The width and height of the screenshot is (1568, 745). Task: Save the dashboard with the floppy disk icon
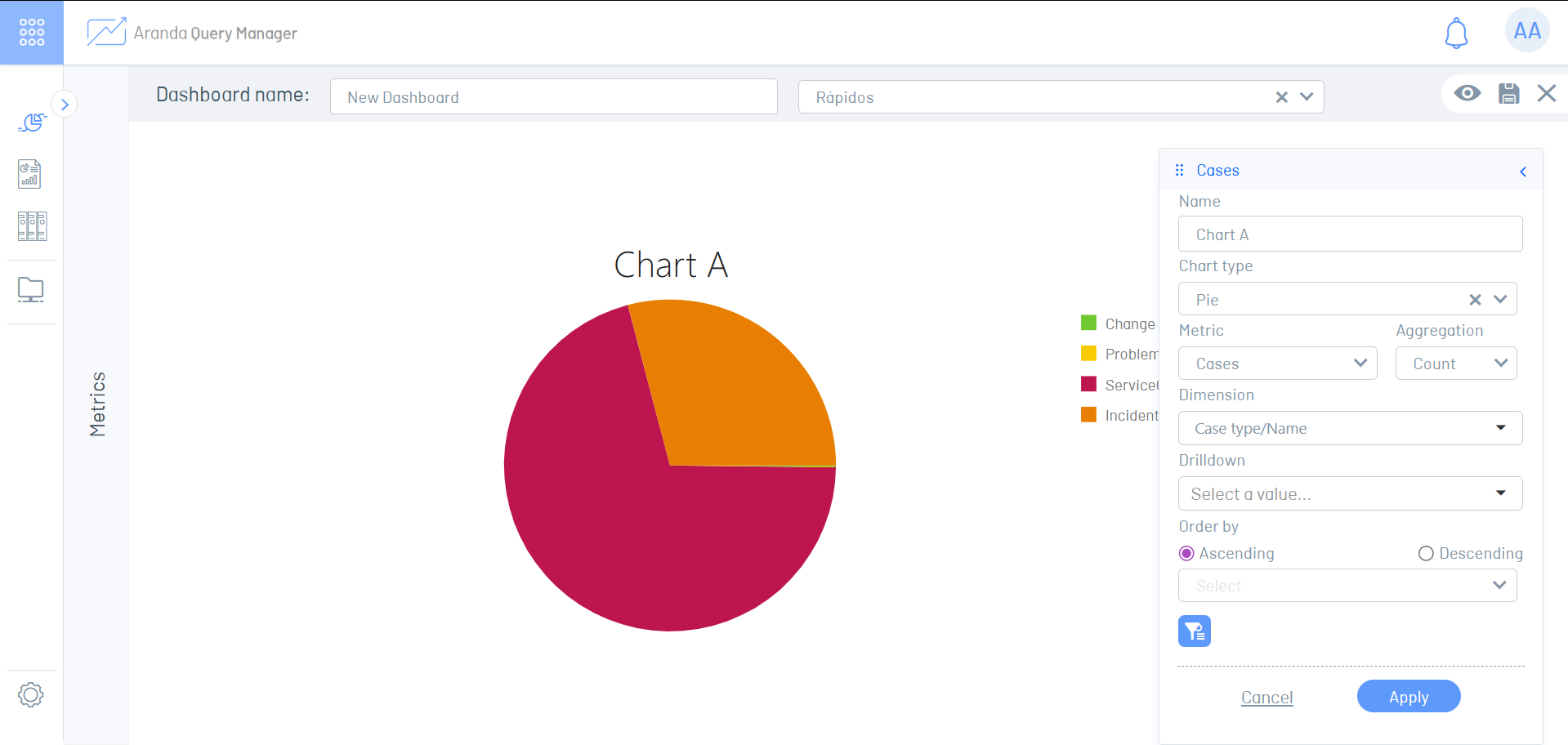pyautogui.click(x=1508, y=93)
